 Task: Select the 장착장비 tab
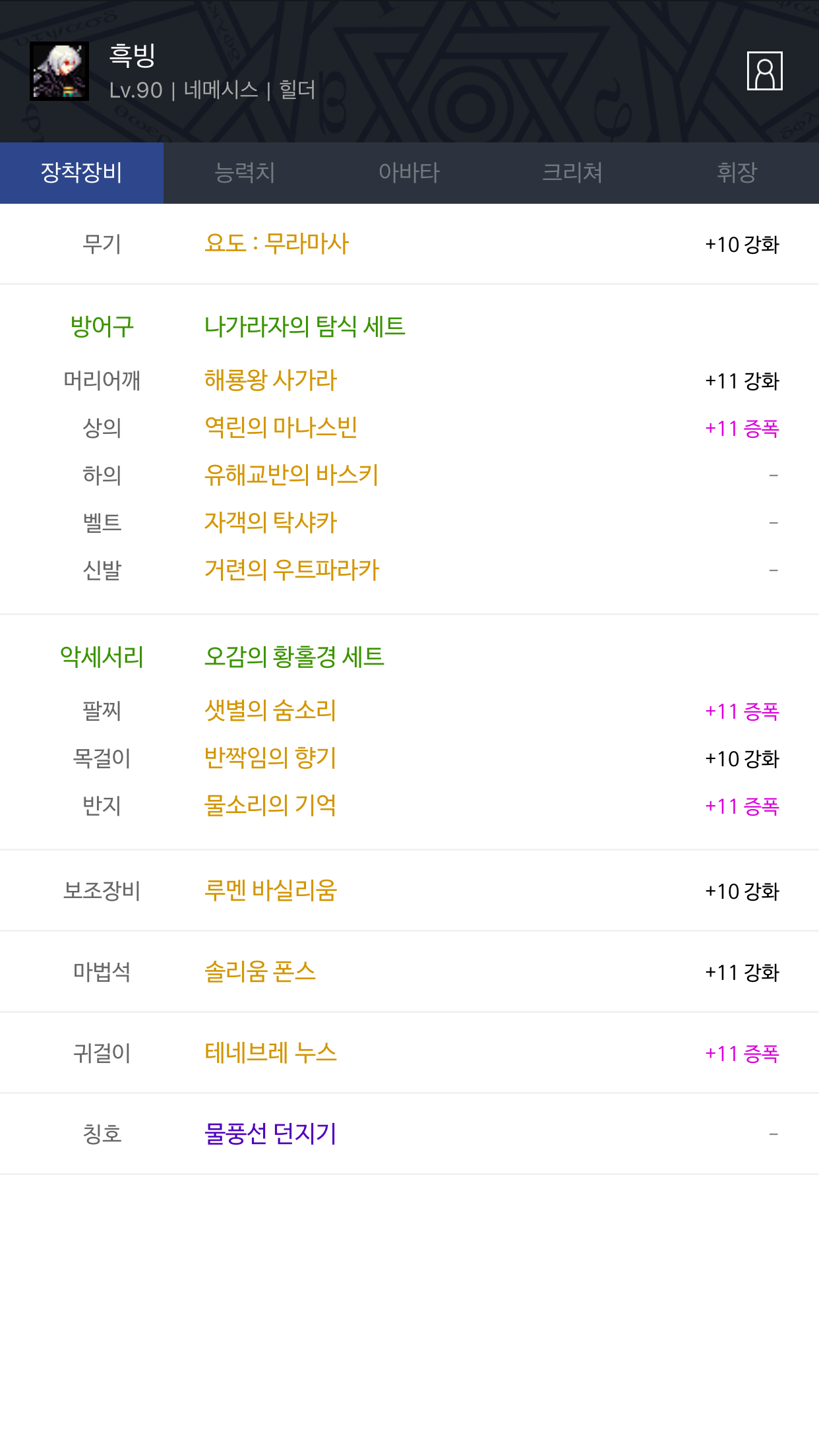point(82,173)
